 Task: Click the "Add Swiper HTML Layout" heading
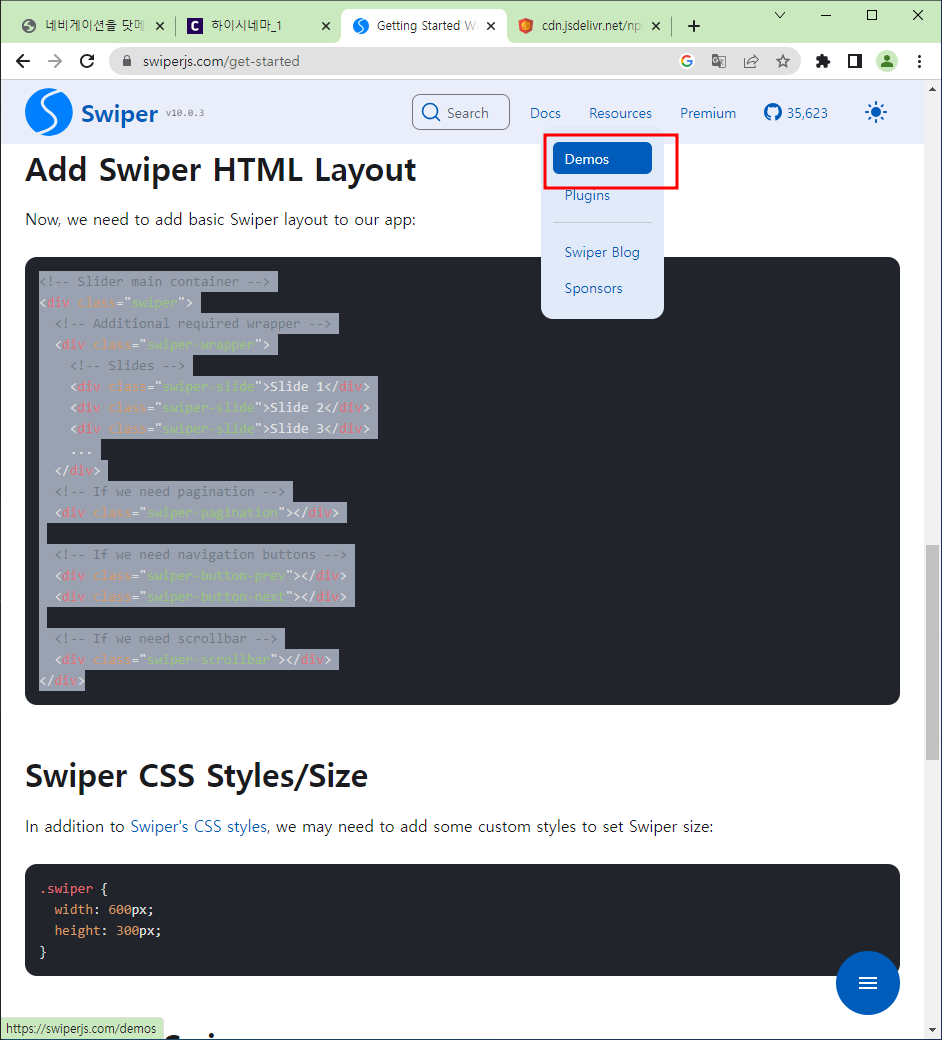click(x=220, y=170)
